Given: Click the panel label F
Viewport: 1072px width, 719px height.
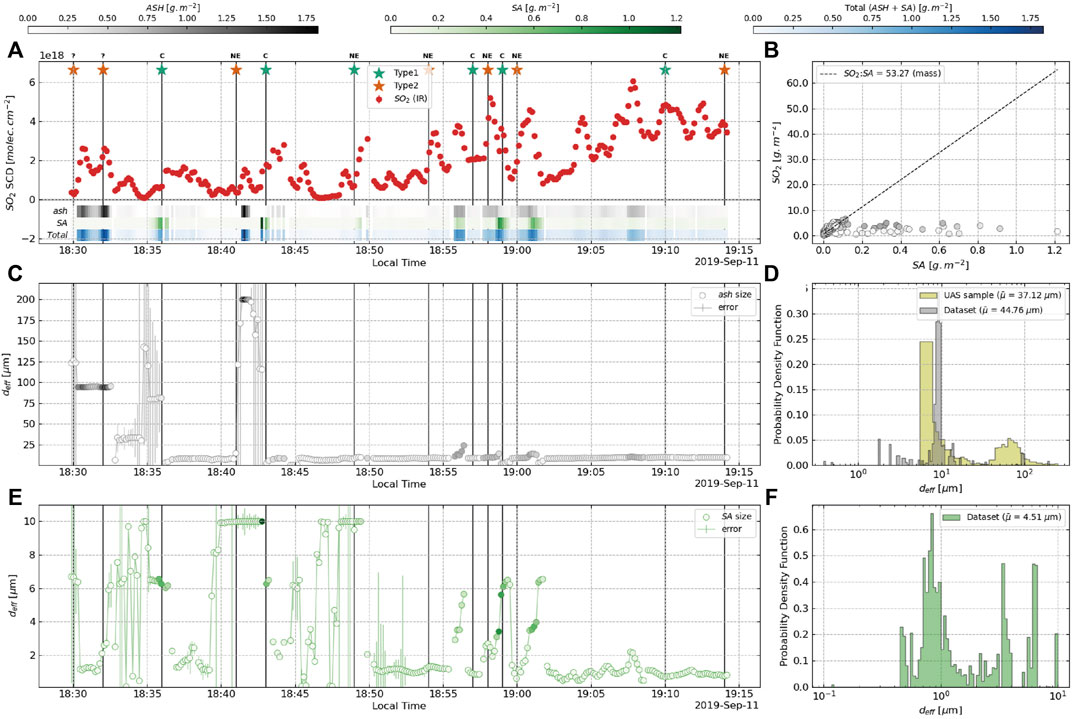Looking at the screenshot, I should (771, 497).
